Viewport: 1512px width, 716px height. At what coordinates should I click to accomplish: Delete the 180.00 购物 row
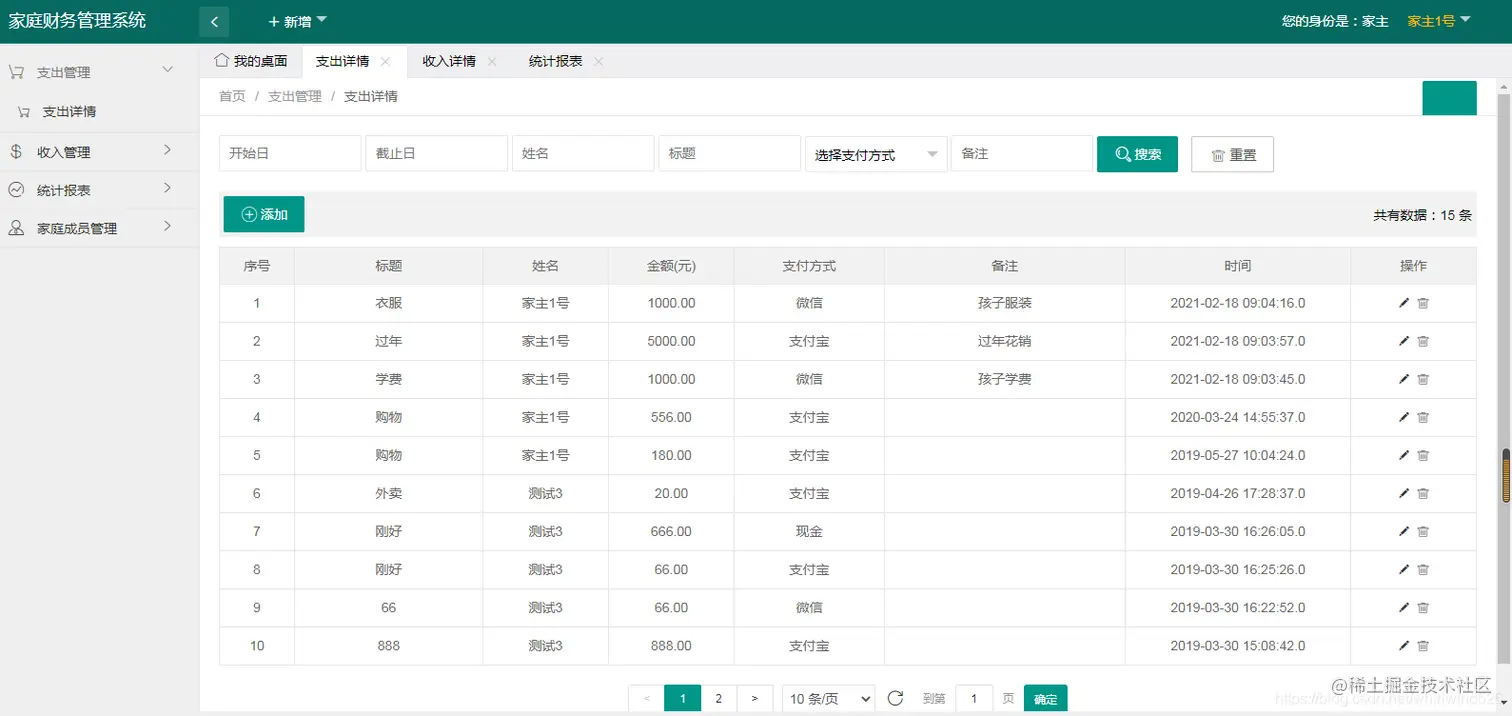click(x=1423, y=455)
